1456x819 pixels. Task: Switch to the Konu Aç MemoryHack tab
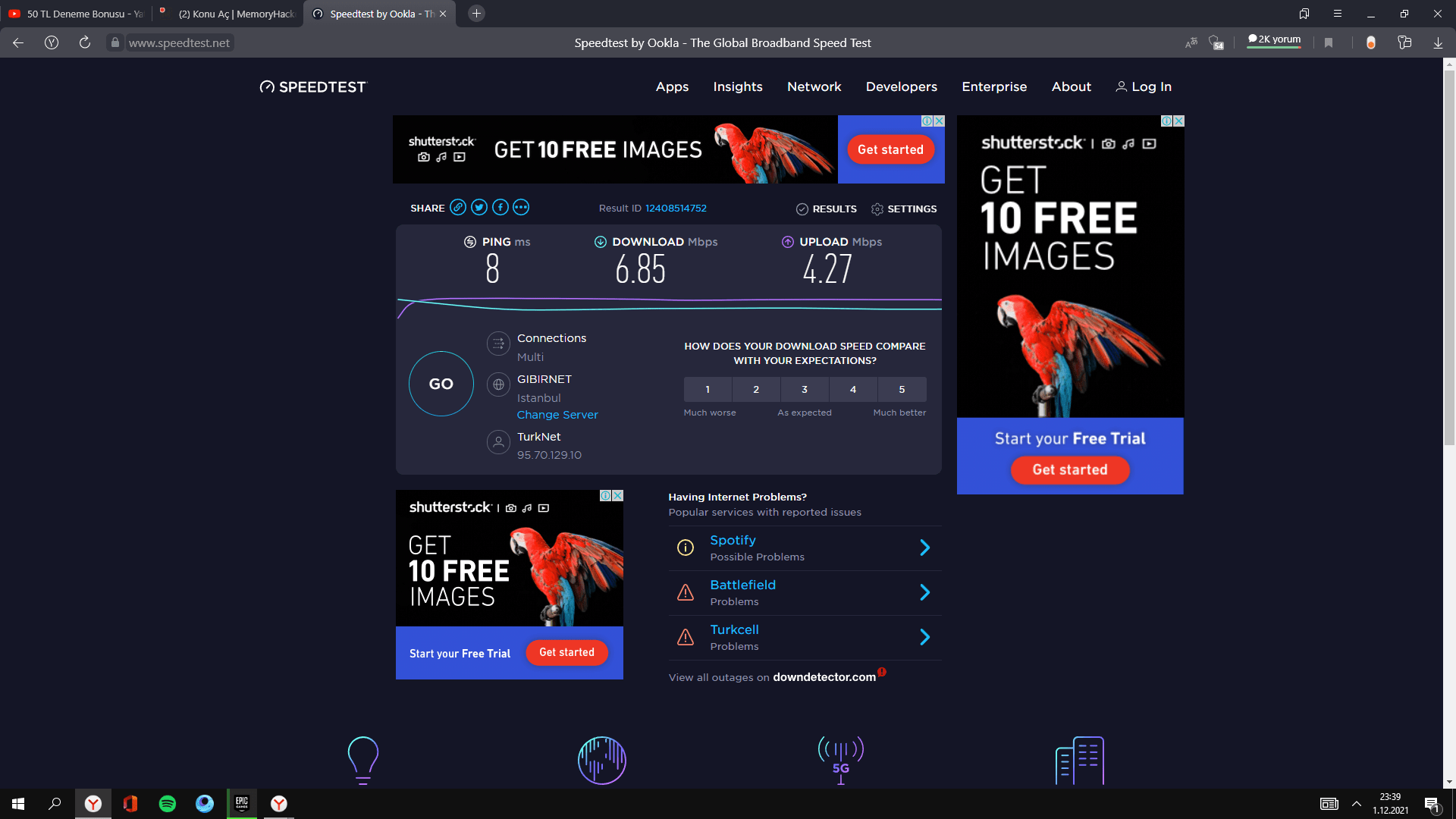pyautogui.click(x=227, y=14)
